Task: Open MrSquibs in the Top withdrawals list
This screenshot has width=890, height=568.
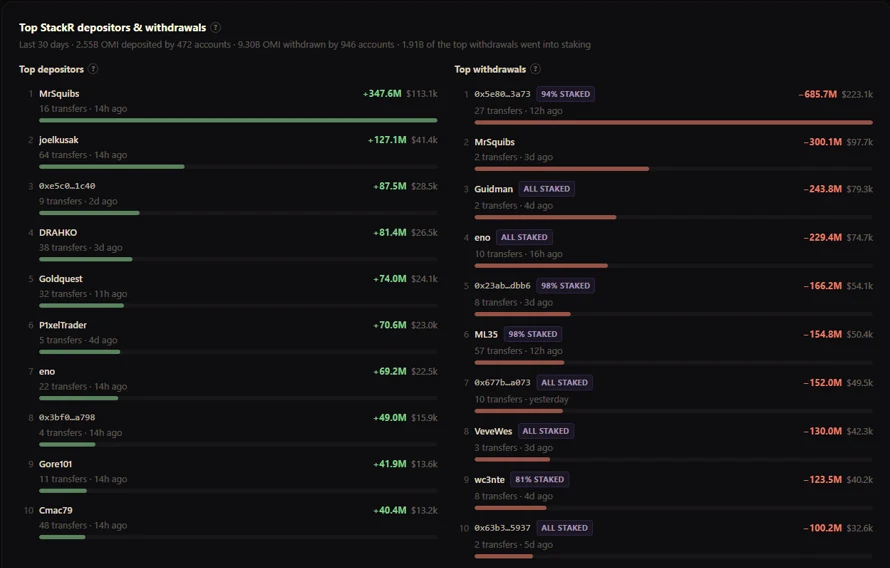Action: pos(494,142)
